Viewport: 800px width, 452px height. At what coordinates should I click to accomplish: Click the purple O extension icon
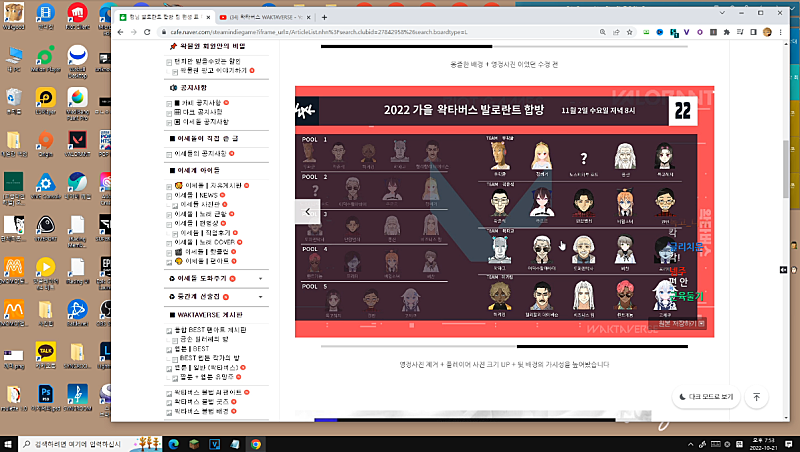[699, 32]
